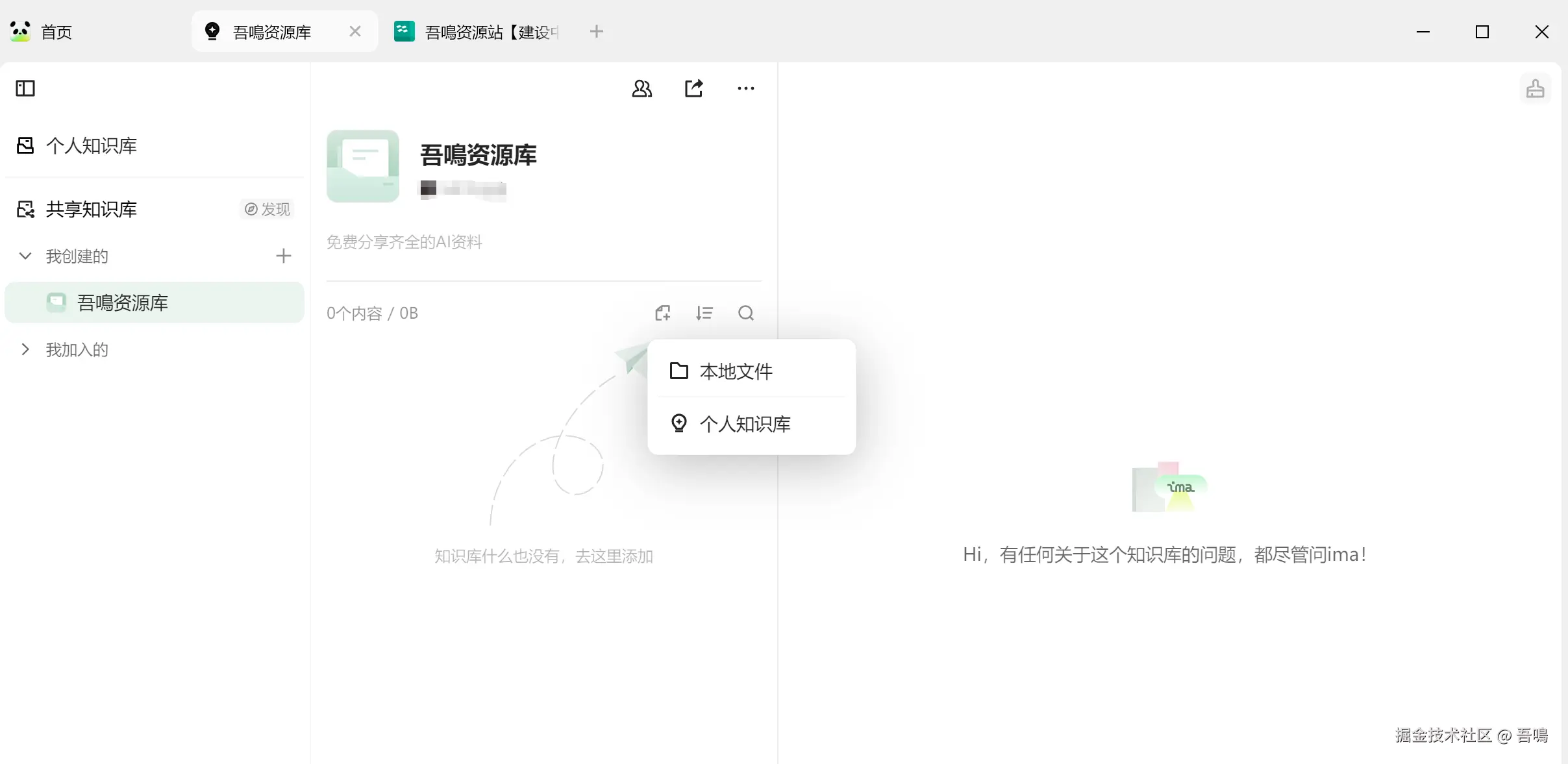Choose 个人知识库 in the popup menu
Image resolution: width=1568 pixels, height=764 pixels.
[x=744, y=424]
